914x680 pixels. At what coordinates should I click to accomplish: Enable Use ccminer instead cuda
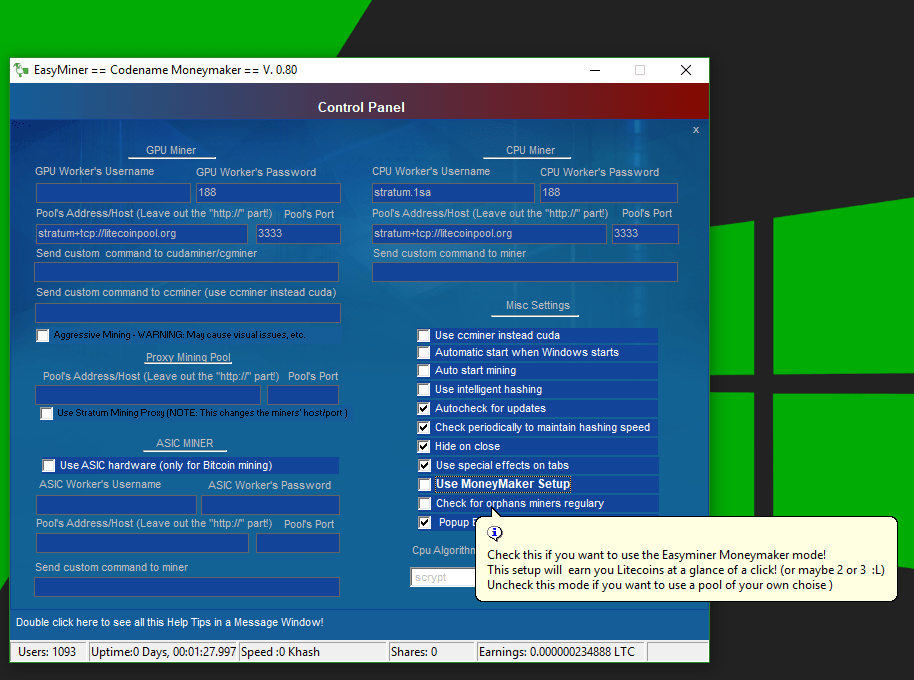(424, 335)
